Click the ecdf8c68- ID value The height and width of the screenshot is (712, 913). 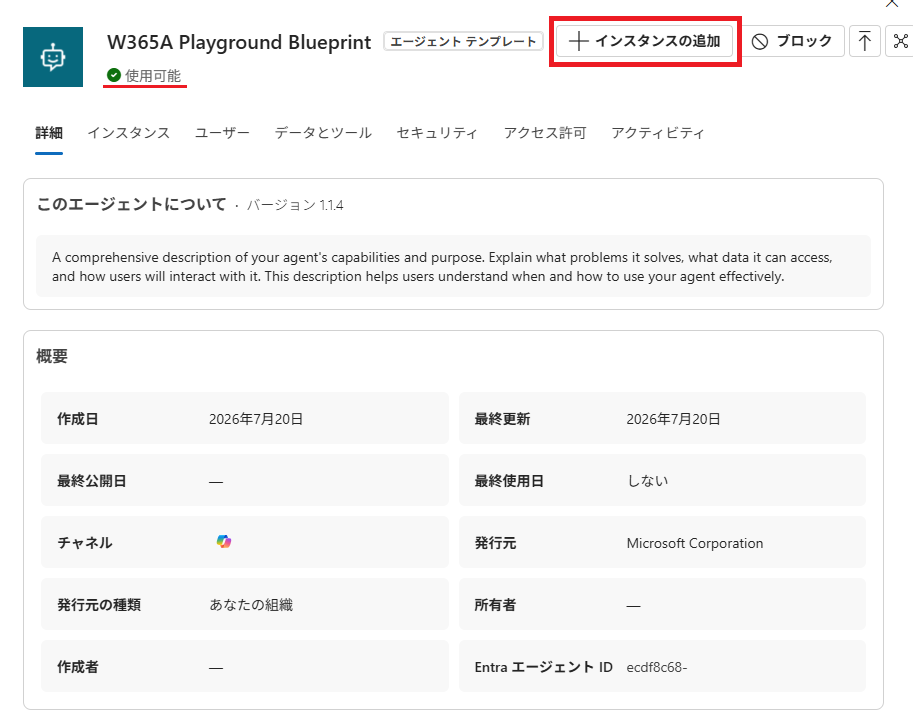click(657, 668)
